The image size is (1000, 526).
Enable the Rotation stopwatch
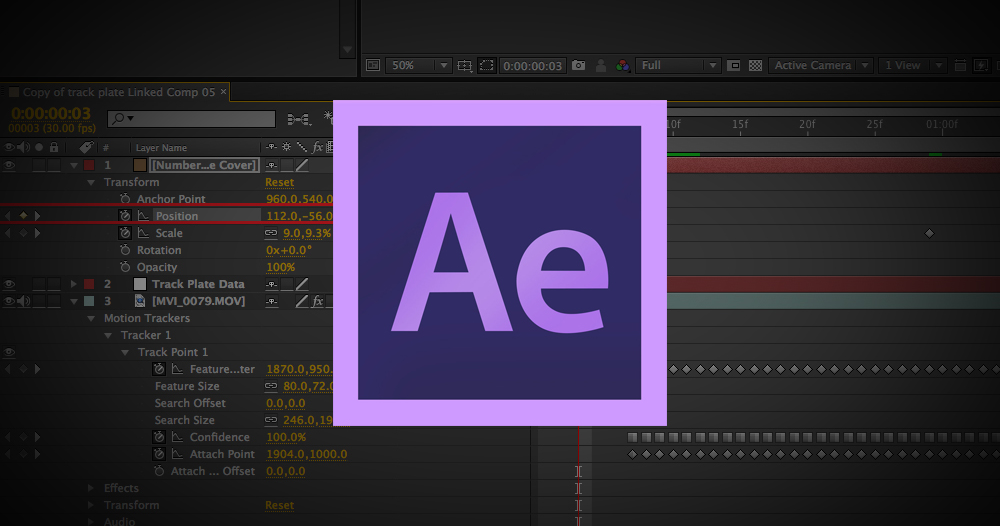pyautogui.click(x=125, y=250)
